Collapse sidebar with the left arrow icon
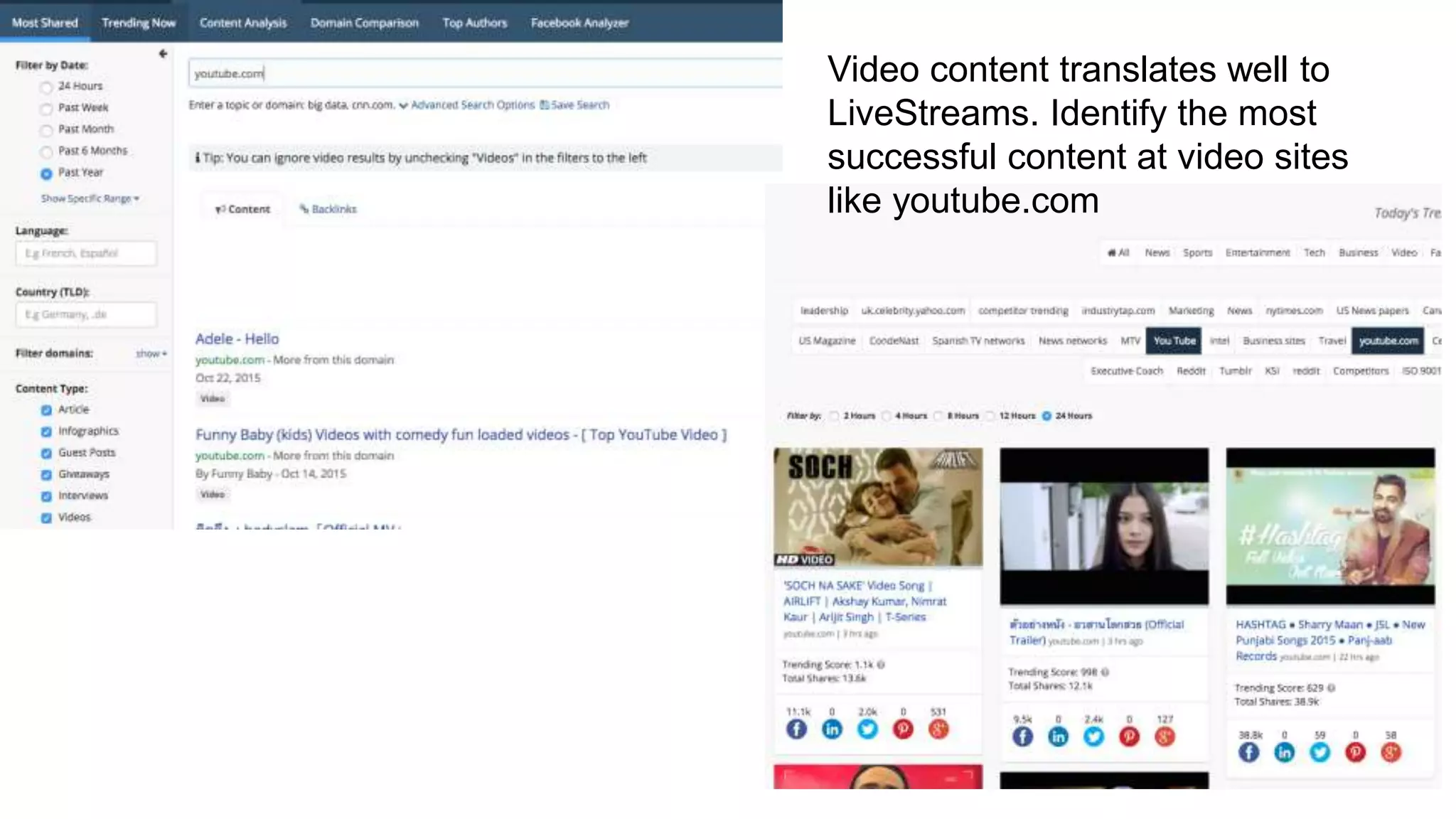 click(x=163, y=54)
